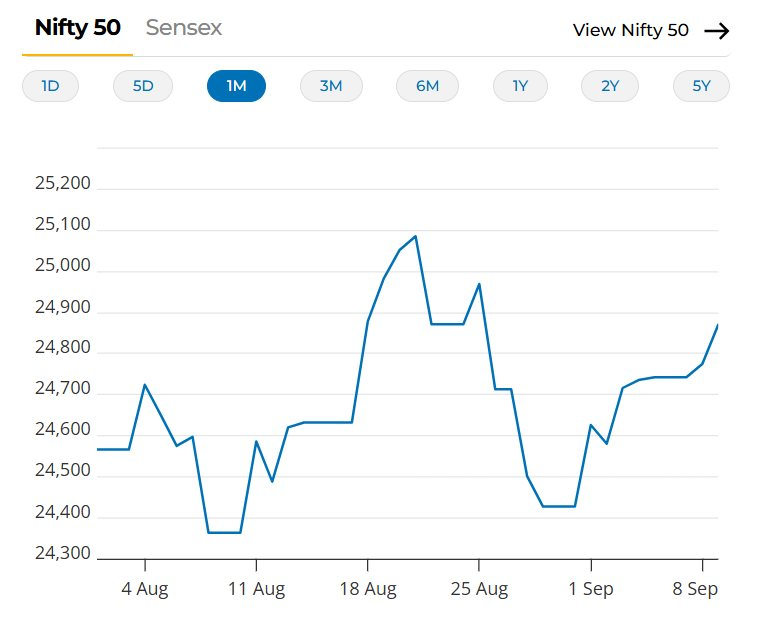This screenshot has width=762, height=619.
Task: Select the 1Y time range
Action: [520, 86]
